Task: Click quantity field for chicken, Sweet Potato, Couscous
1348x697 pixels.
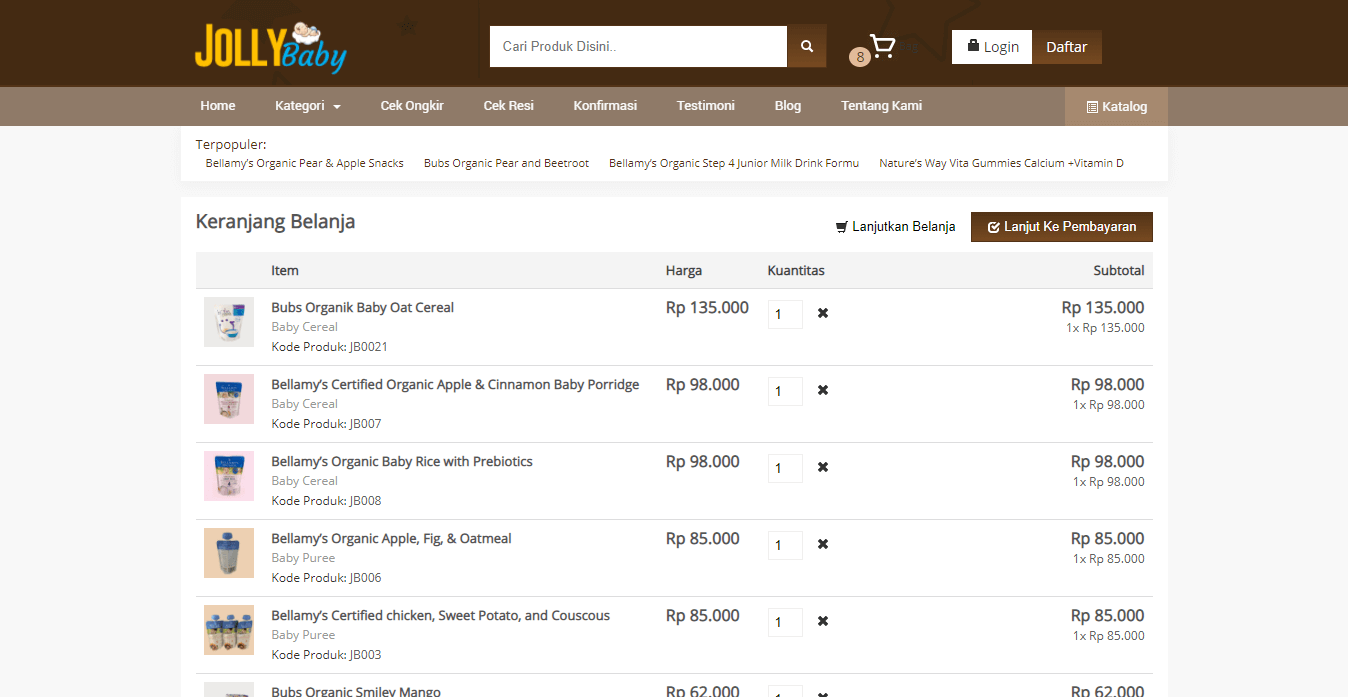Action: tap(785, 622)
